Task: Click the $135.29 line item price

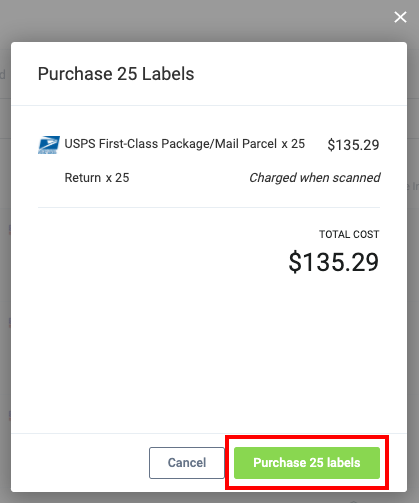Action: point(353,145)
